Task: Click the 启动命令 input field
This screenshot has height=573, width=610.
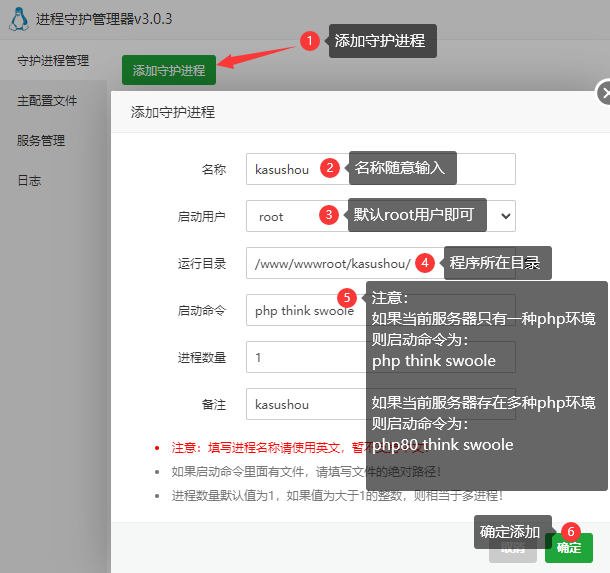Action: (x=381, y=310)
